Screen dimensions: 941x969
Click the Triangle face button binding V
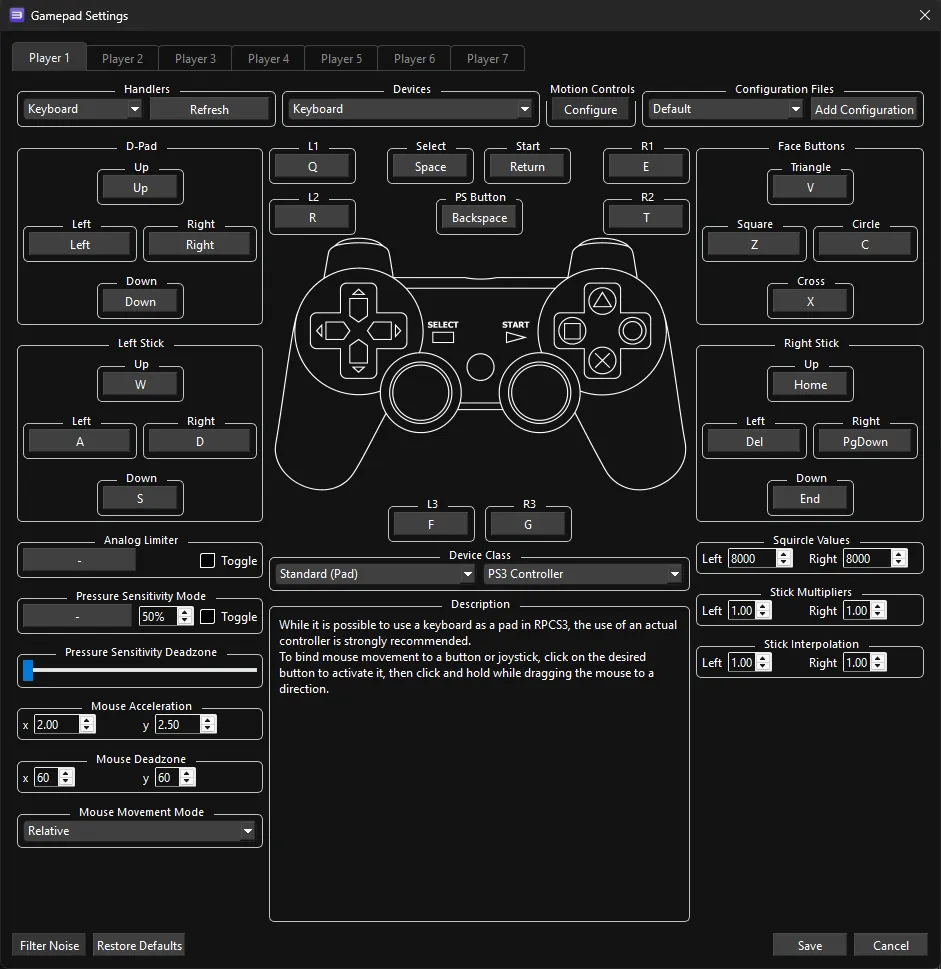coord(810,187)
